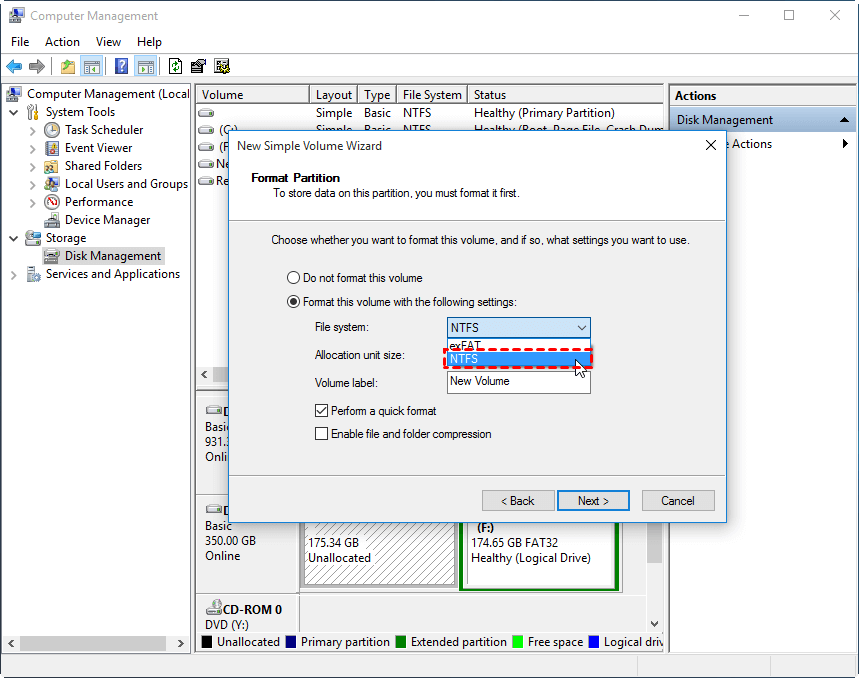Expand the Shared Folders node

[32, 167]
